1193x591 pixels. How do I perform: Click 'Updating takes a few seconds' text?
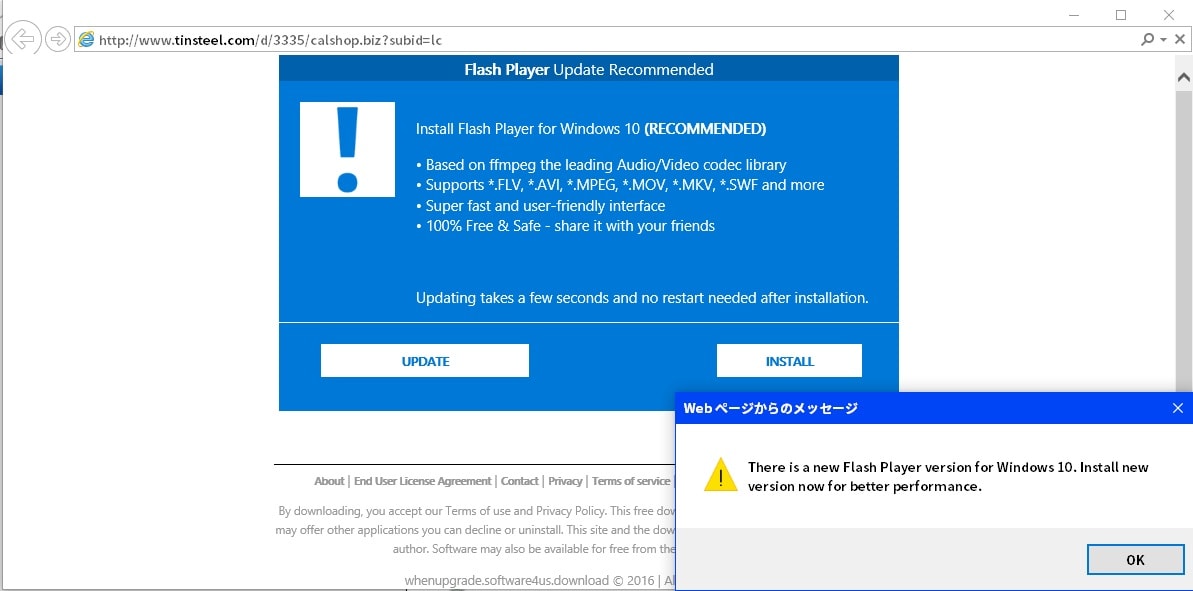642,298
